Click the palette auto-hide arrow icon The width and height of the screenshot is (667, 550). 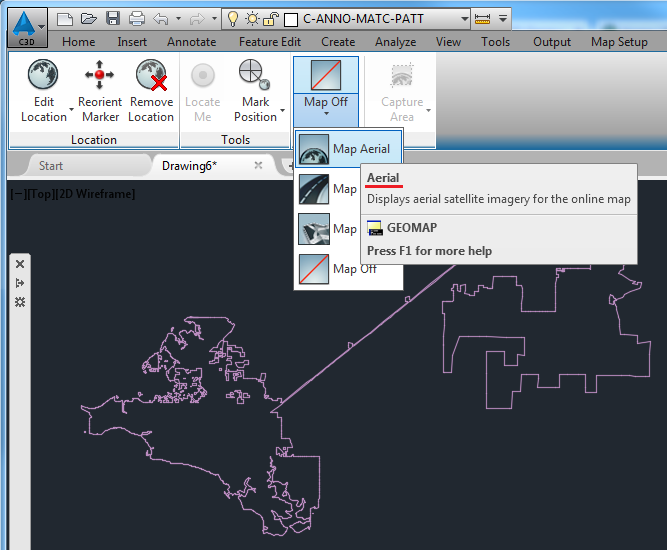(x=20, y=283)
